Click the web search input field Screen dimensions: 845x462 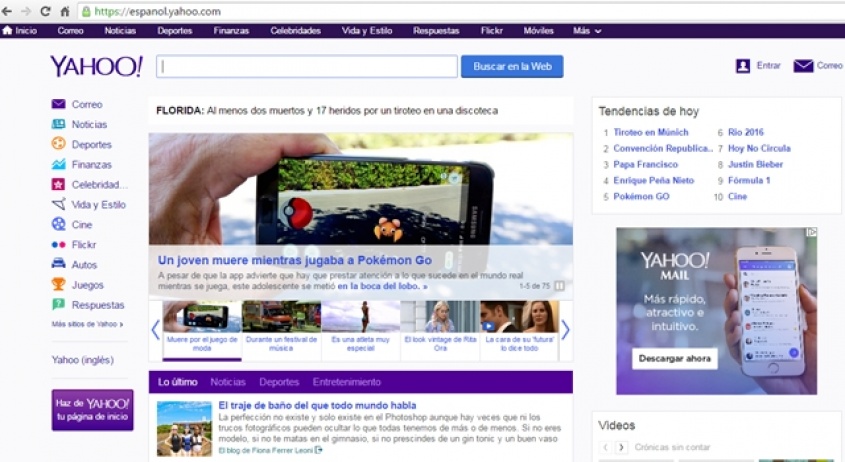pos(307,66)
